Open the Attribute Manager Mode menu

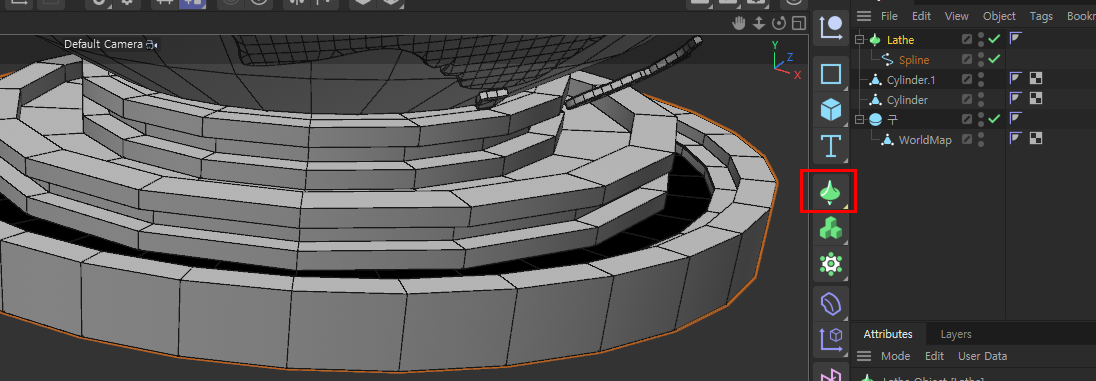click(x=895, y=356)
